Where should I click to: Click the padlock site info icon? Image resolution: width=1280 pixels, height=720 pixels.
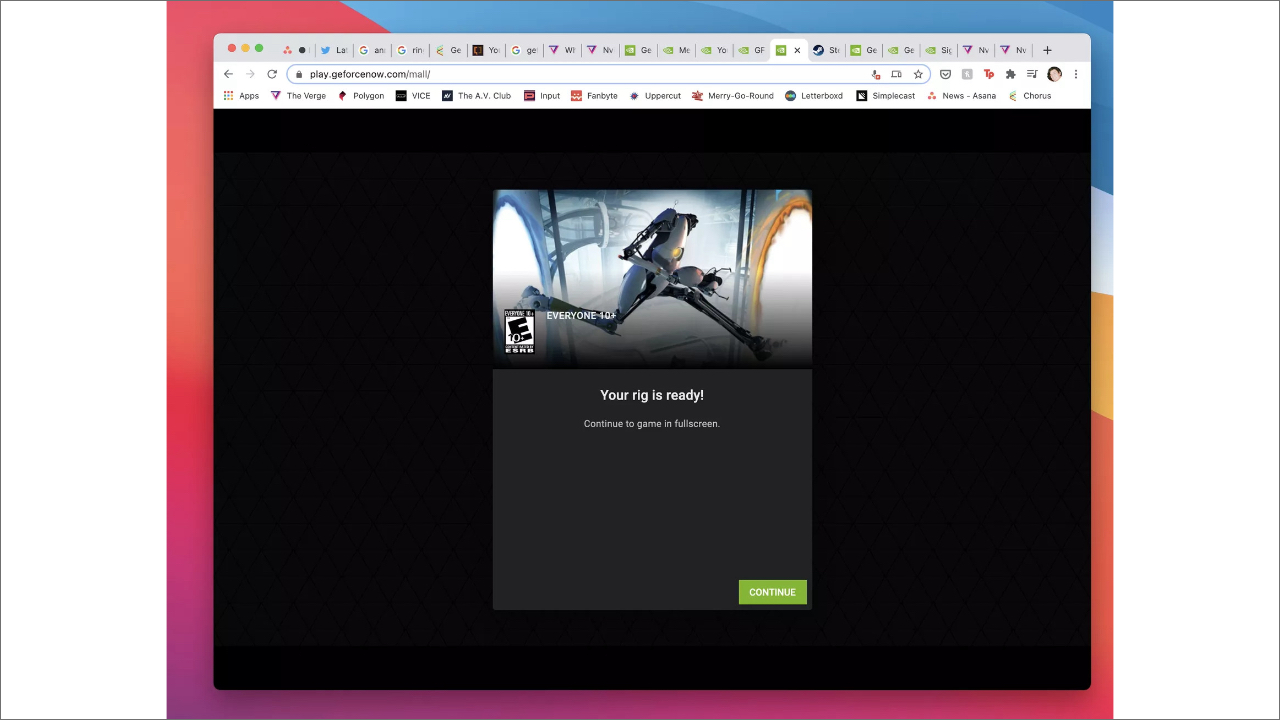point(298,74)
